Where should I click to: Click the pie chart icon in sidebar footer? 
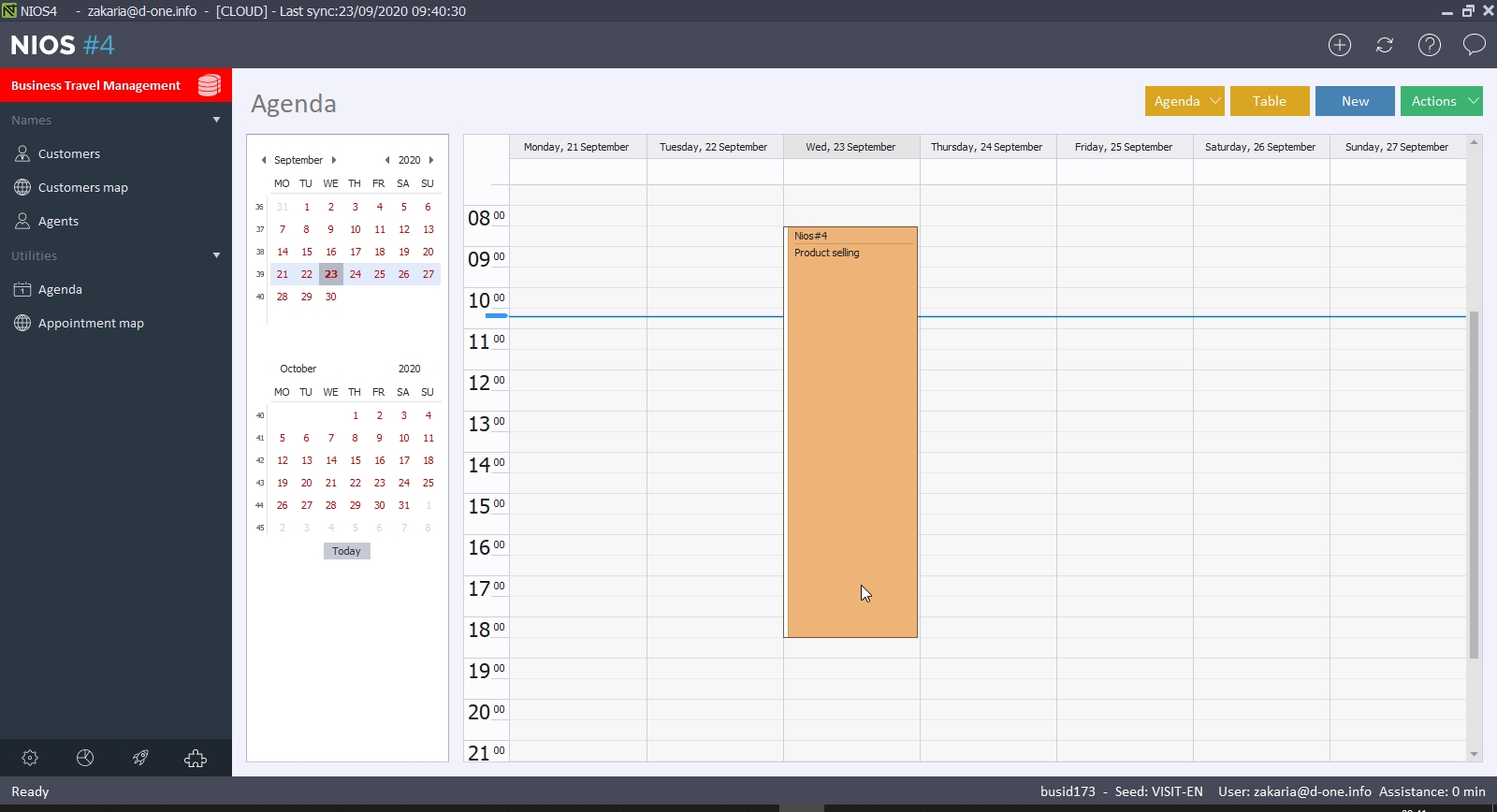click(x=85, y=758)
